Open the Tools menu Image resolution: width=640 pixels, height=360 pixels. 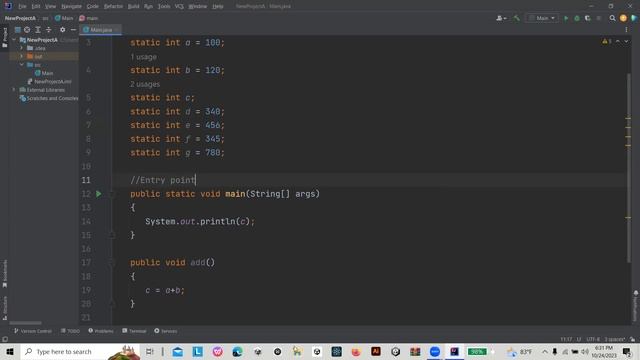coord(164,7)
